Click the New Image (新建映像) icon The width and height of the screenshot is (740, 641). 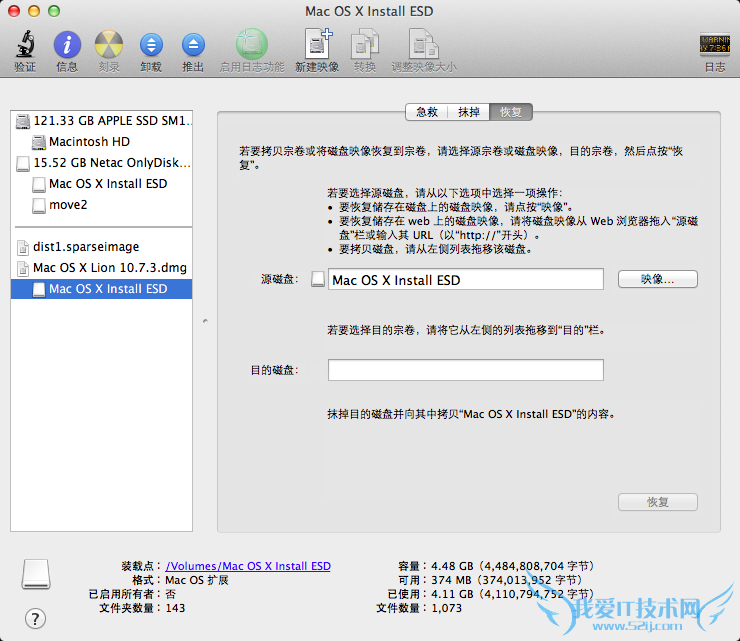(x=318, y=44)
